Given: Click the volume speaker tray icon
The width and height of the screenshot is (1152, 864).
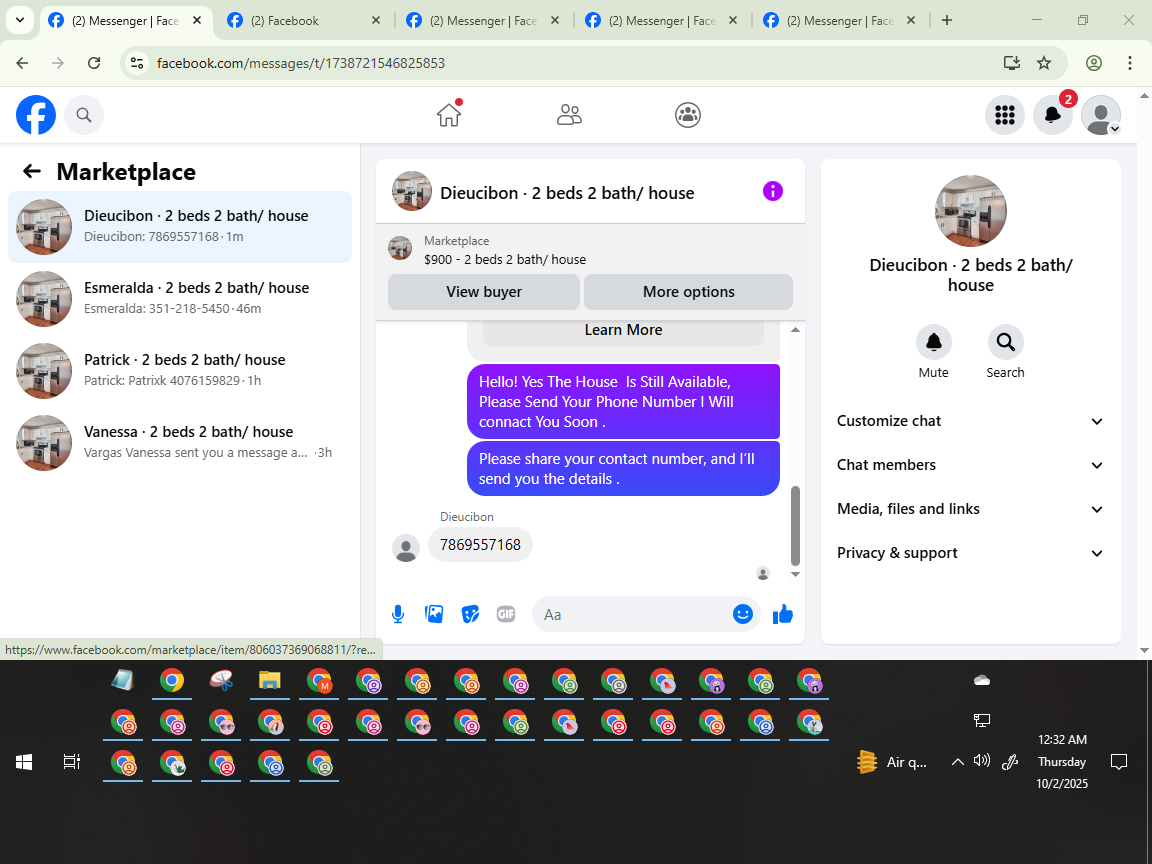Looking at the screenshot, I should coord(982,761).
